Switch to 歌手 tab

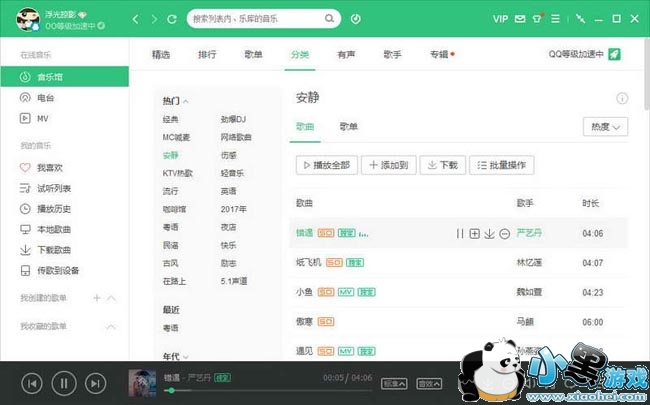click(x=392, y=54)
